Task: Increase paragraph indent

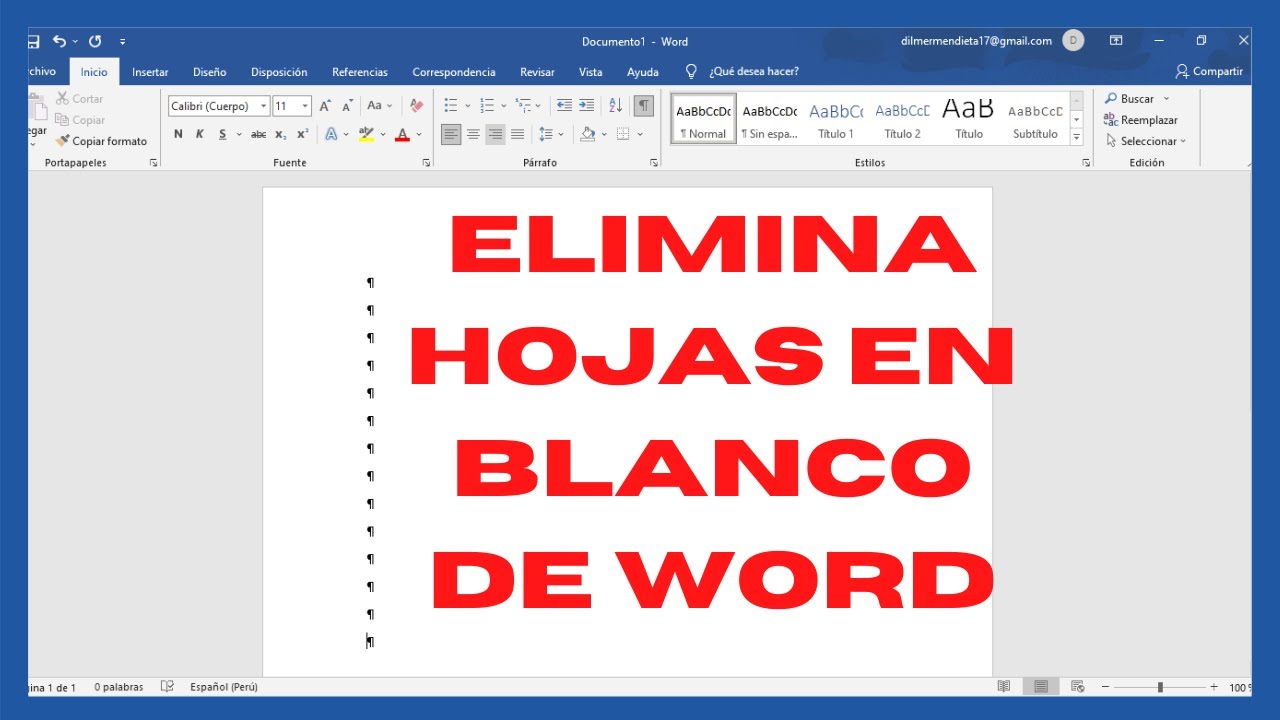Action: click(587, 105)
